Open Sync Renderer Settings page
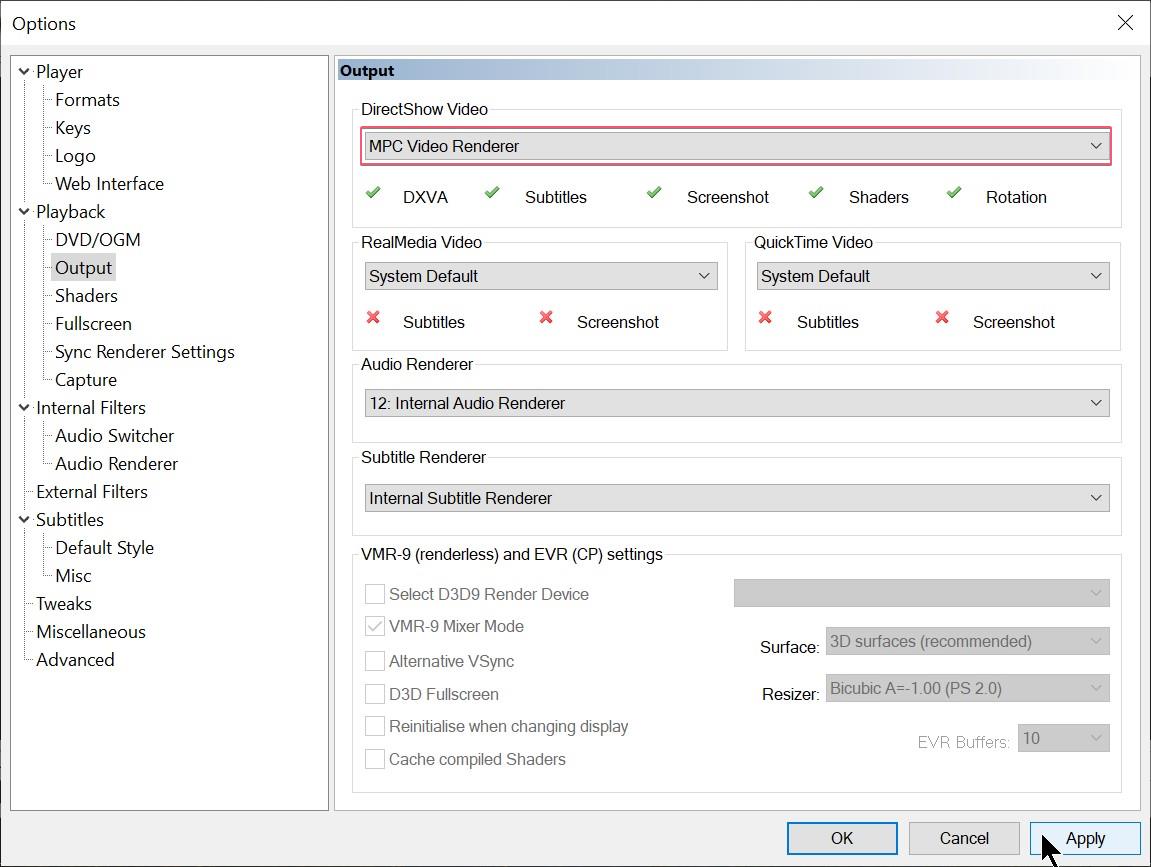 click(x=145, y=352)
